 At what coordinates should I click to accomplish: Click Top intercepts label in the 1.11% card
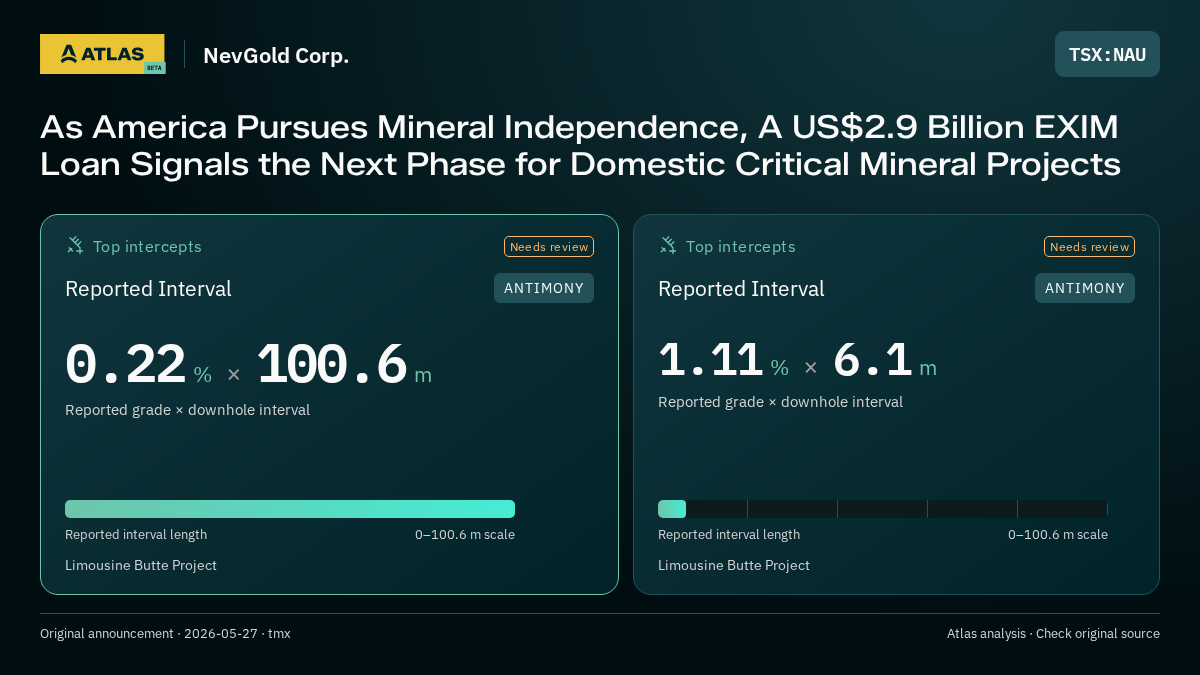point(741,246)
